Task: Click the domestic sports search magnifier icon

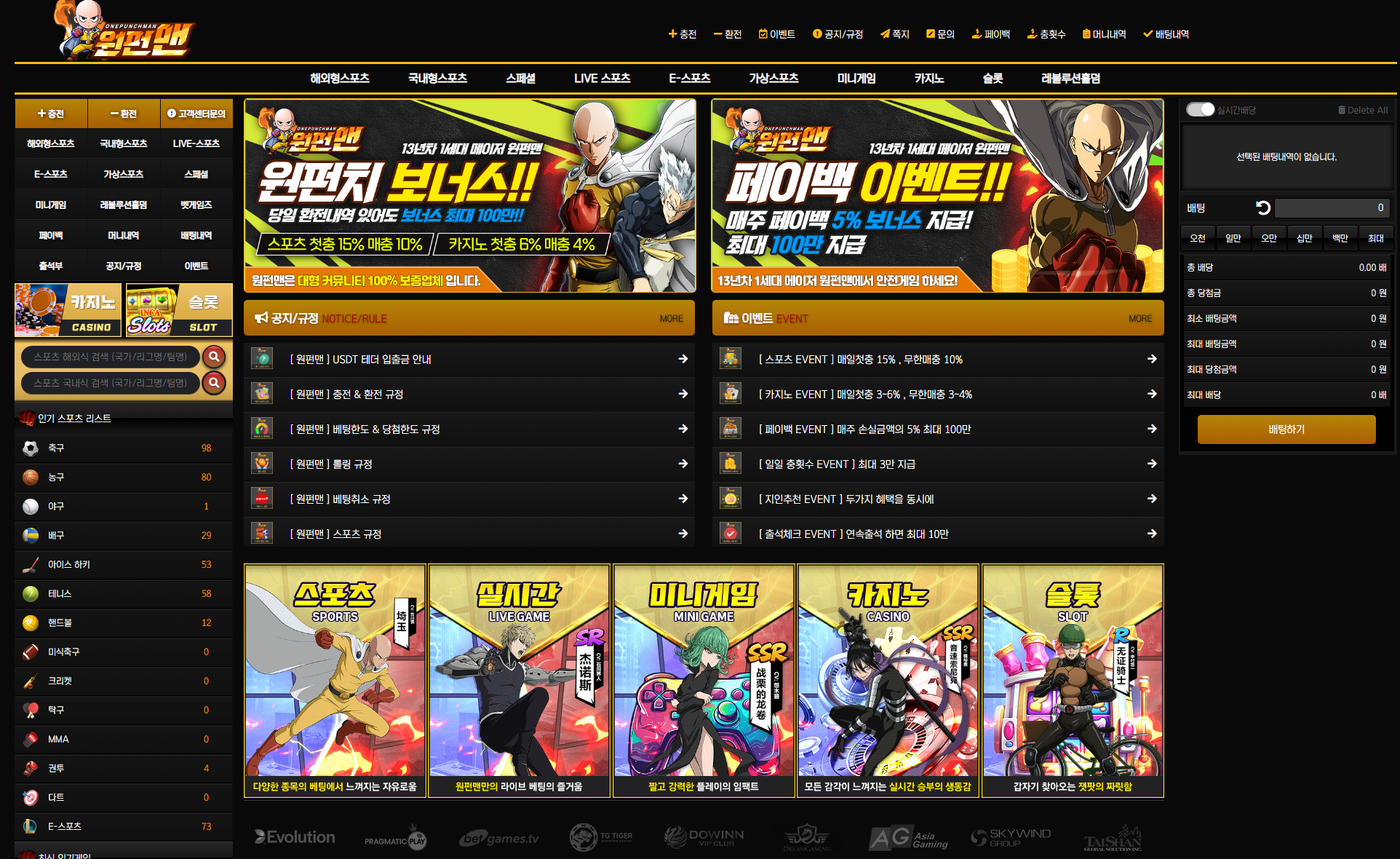Action: point(213,383)
